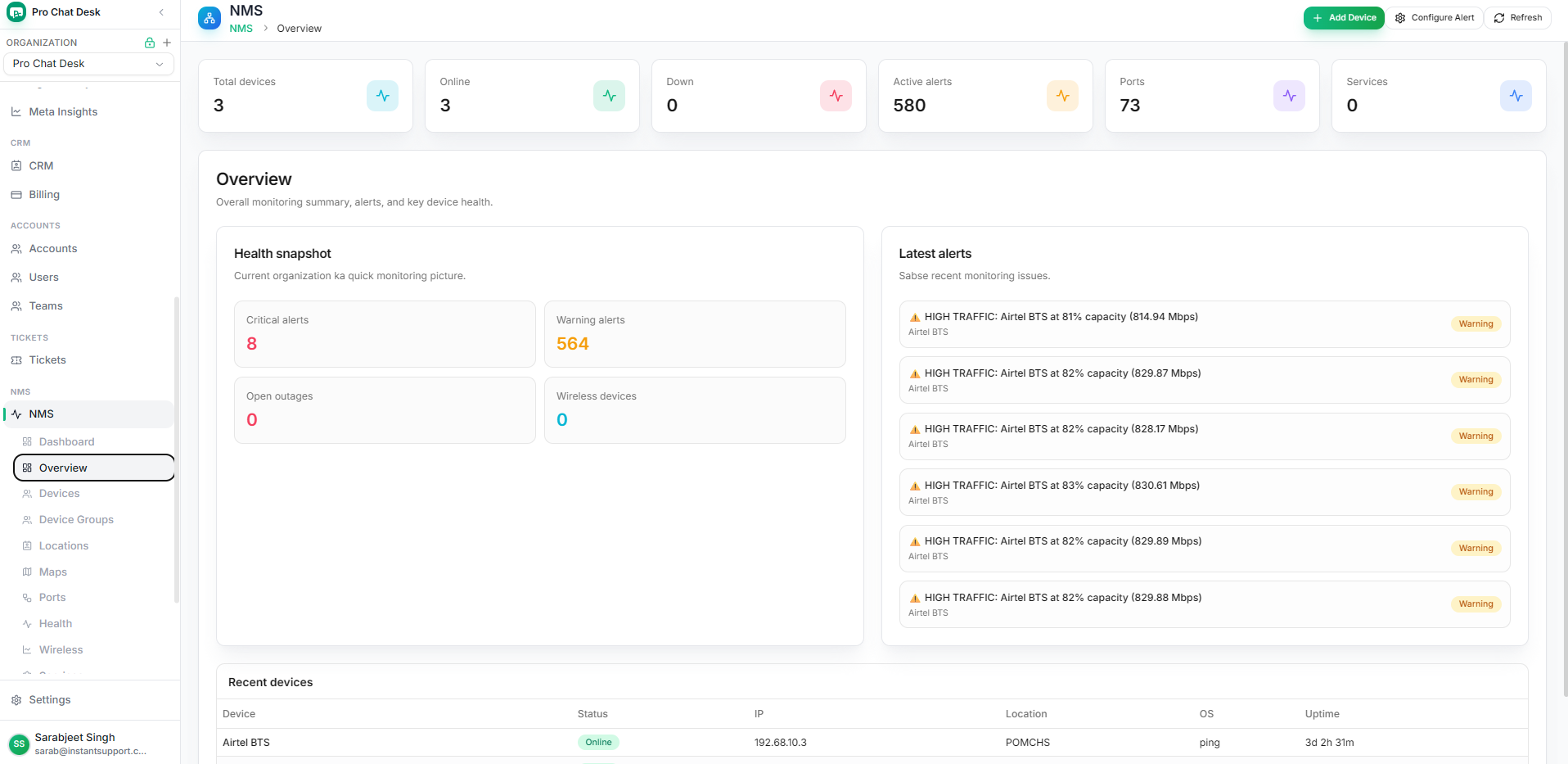Click the Ports card purple pulse icon
Image resolution: width=1568 pixels, height=764 pixels.
tap(1289, 96)
